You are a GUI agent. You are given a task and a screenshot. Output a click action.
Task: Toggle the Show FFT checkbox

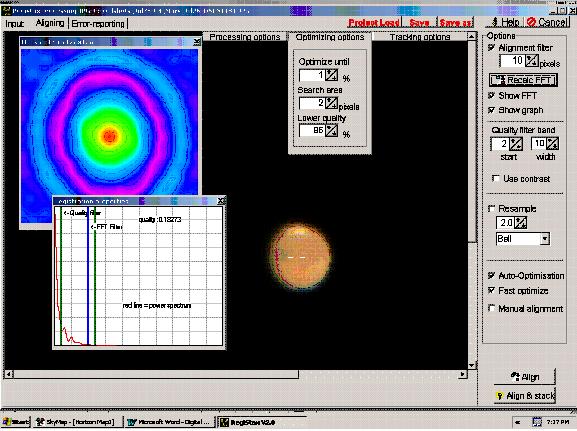[491, 95]
